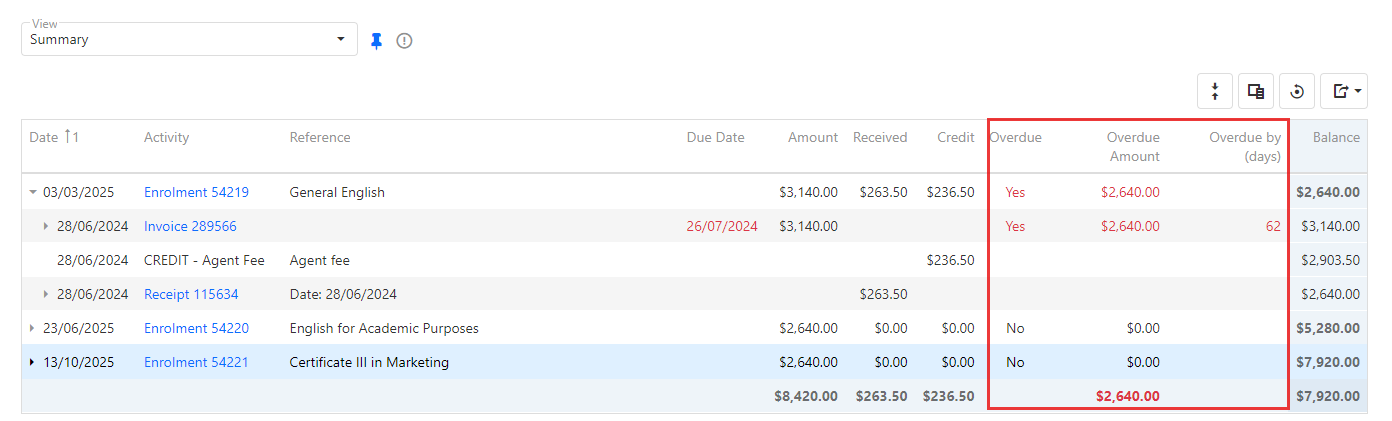Viewport: 1392px width, 421px height.
Task: Open the column chooser icon
Action: point(1256,92)
